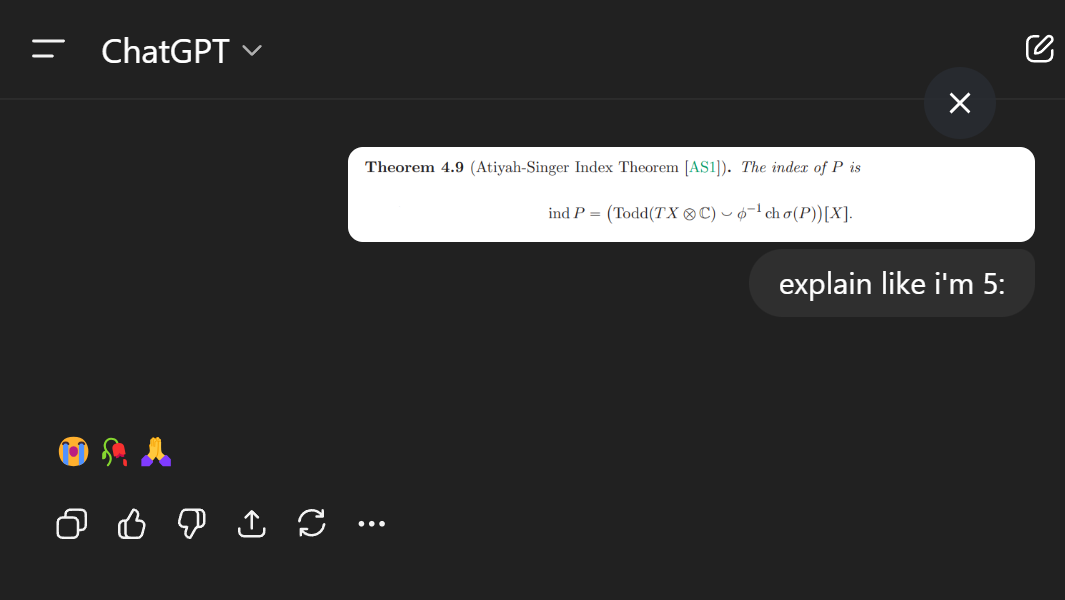This screenshot has height=600, width=1065.
Task: Select the user message bubble saying explain like i'm 5
Action: tap(891, 283)
